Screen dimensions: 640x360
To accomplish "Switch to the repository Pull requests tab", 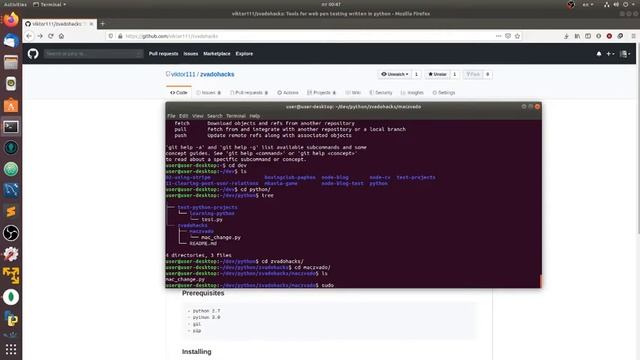I will click(249, 93).
